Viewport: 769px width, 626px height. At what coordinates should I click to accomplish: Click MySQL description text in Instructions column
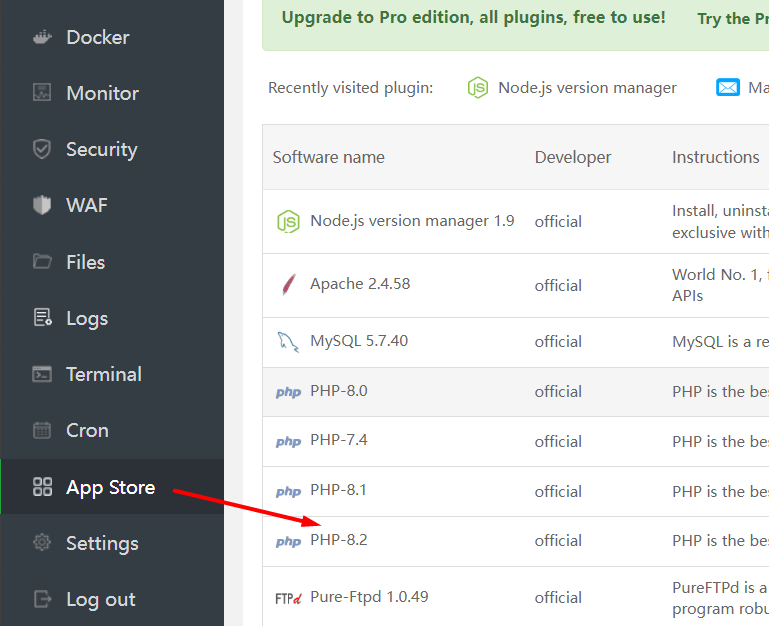pyautogui.click(x=720, y=341)
